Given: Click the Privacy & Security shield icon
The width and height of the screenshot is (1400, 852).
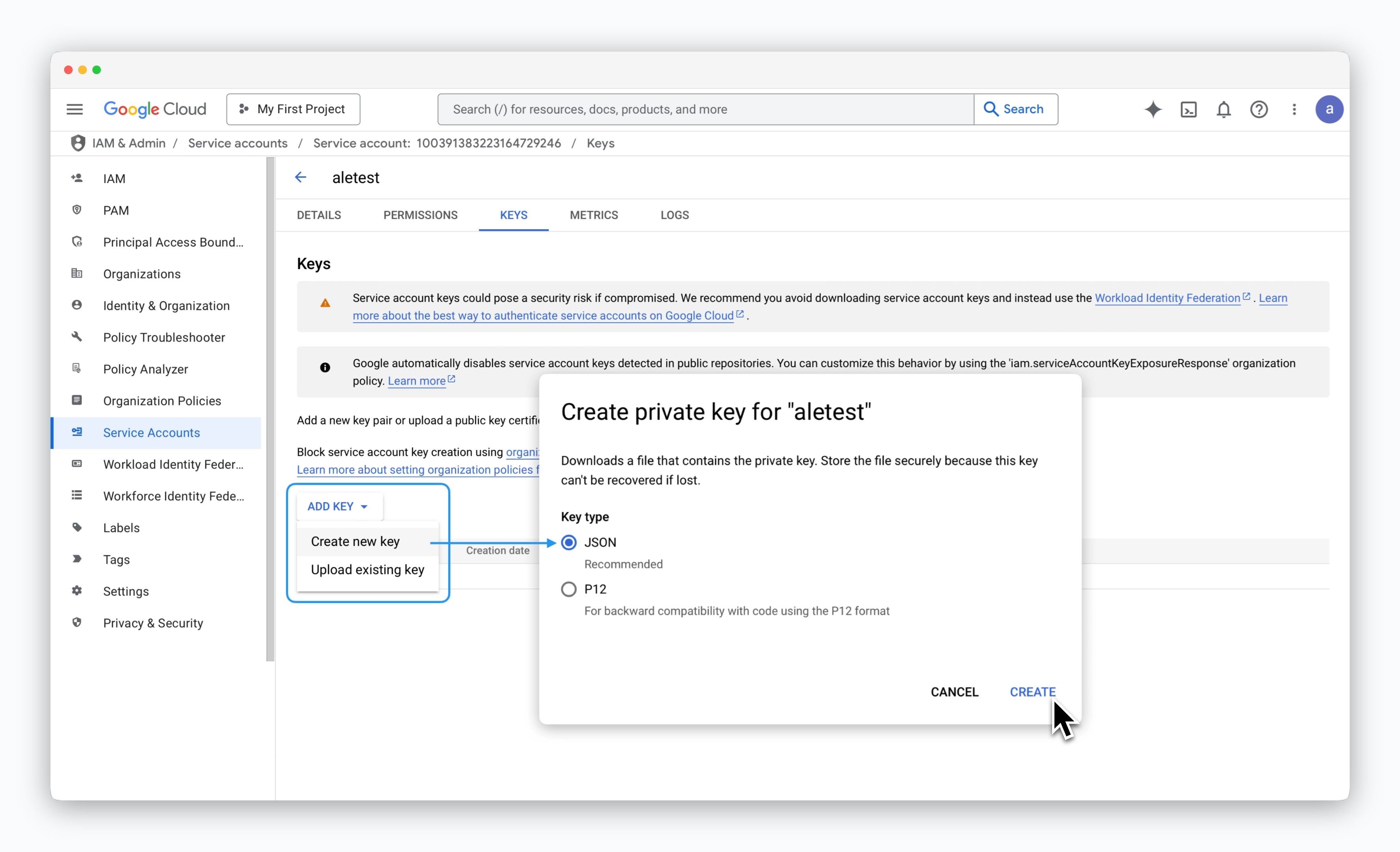Looking at the screenshot, I should point(77,622).
